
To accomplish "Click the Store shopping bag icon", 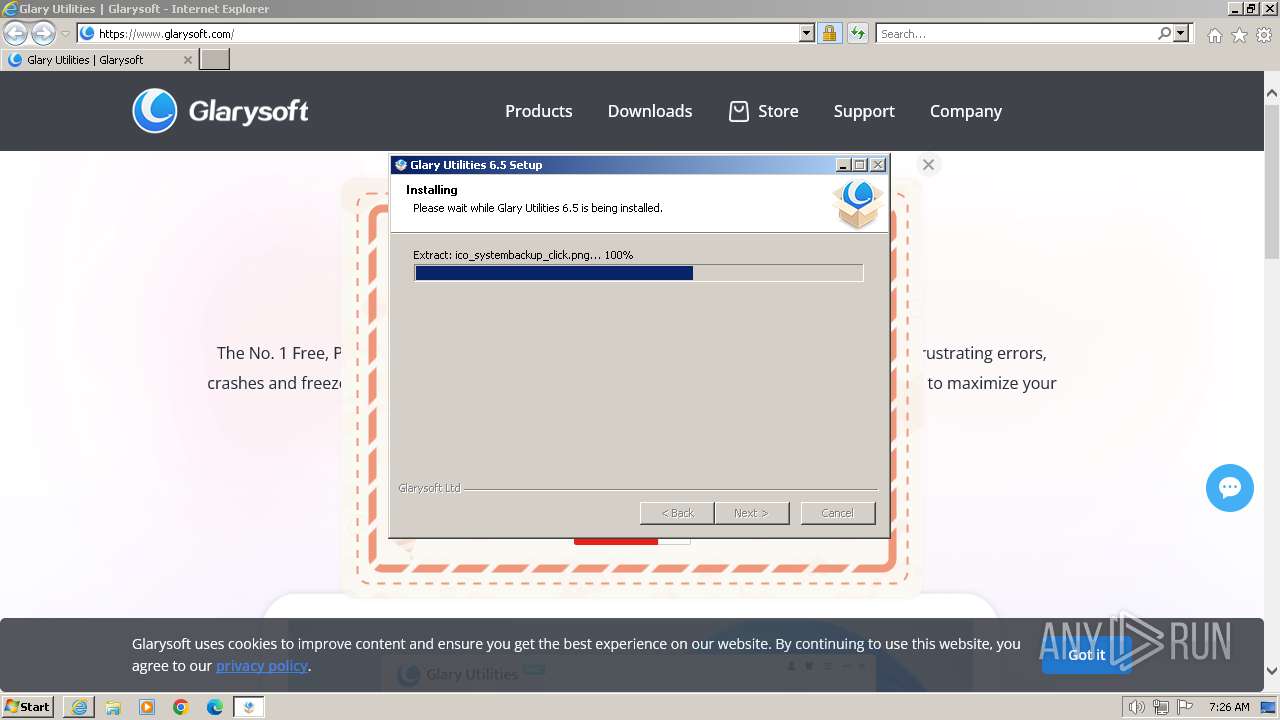I will [738, 111].
